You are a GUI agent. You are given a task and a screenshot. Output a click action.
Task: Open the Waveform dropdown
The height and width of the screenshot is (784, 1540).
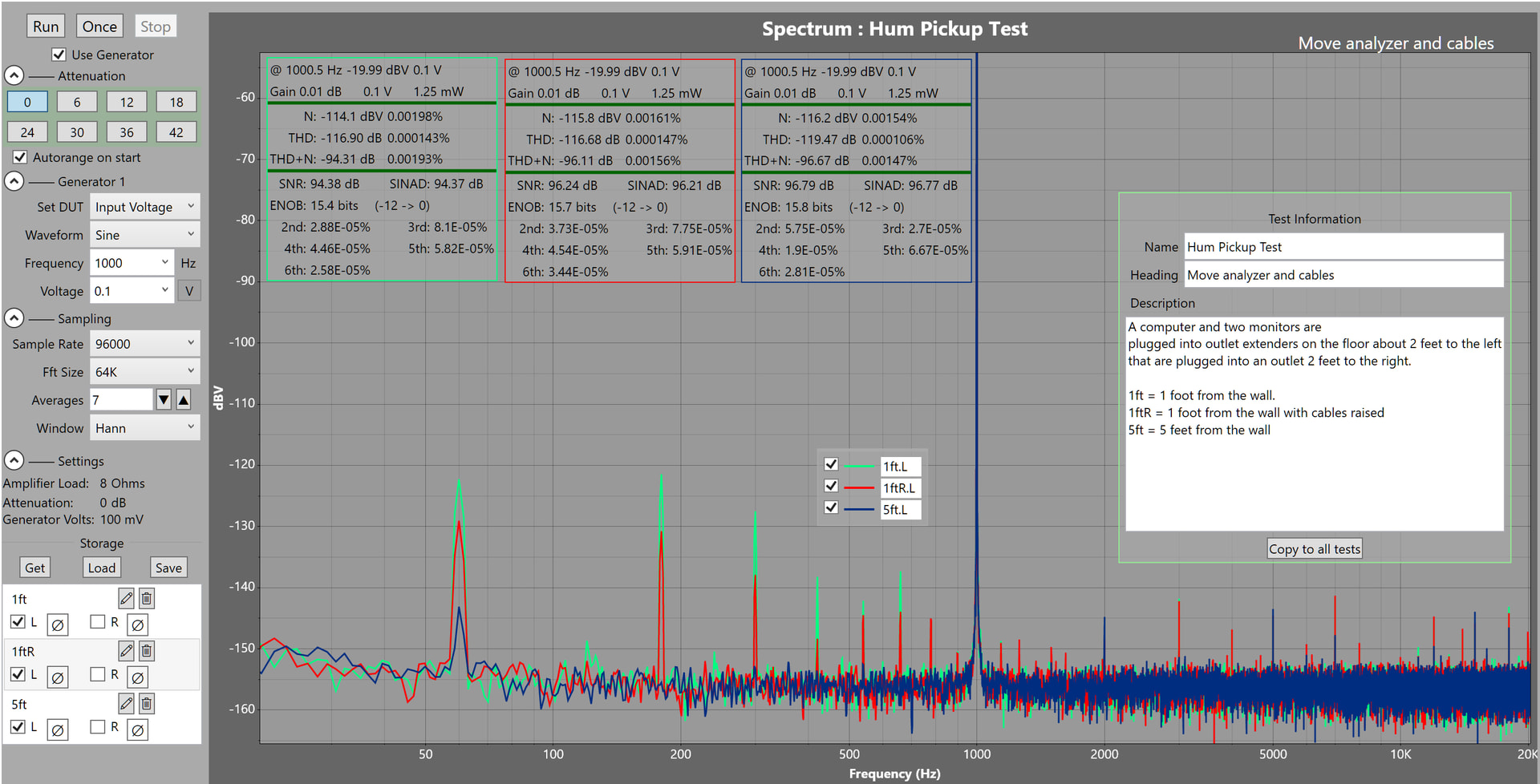[144, 235]
